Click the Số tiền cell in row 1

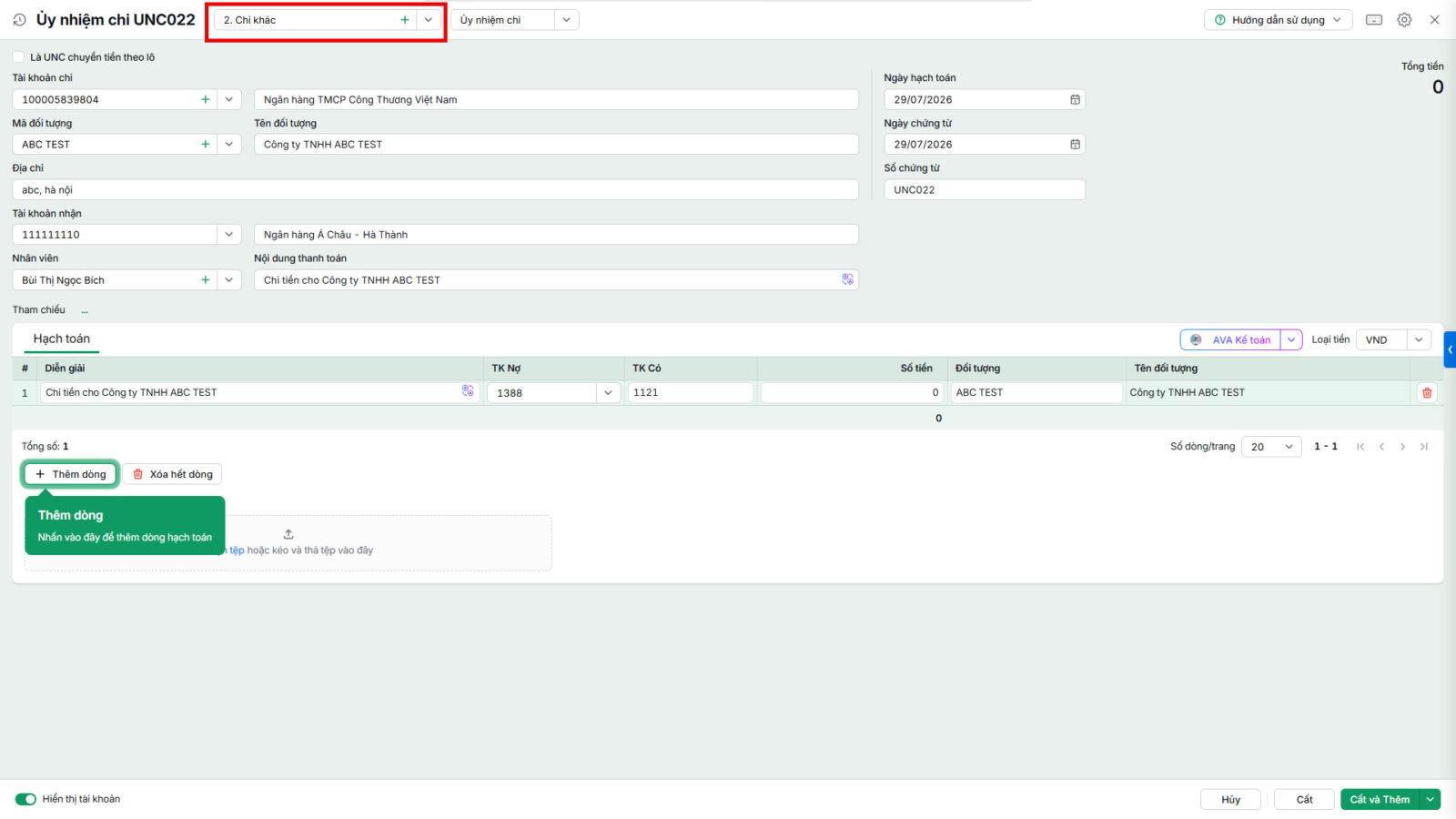(x=851, y=392)
